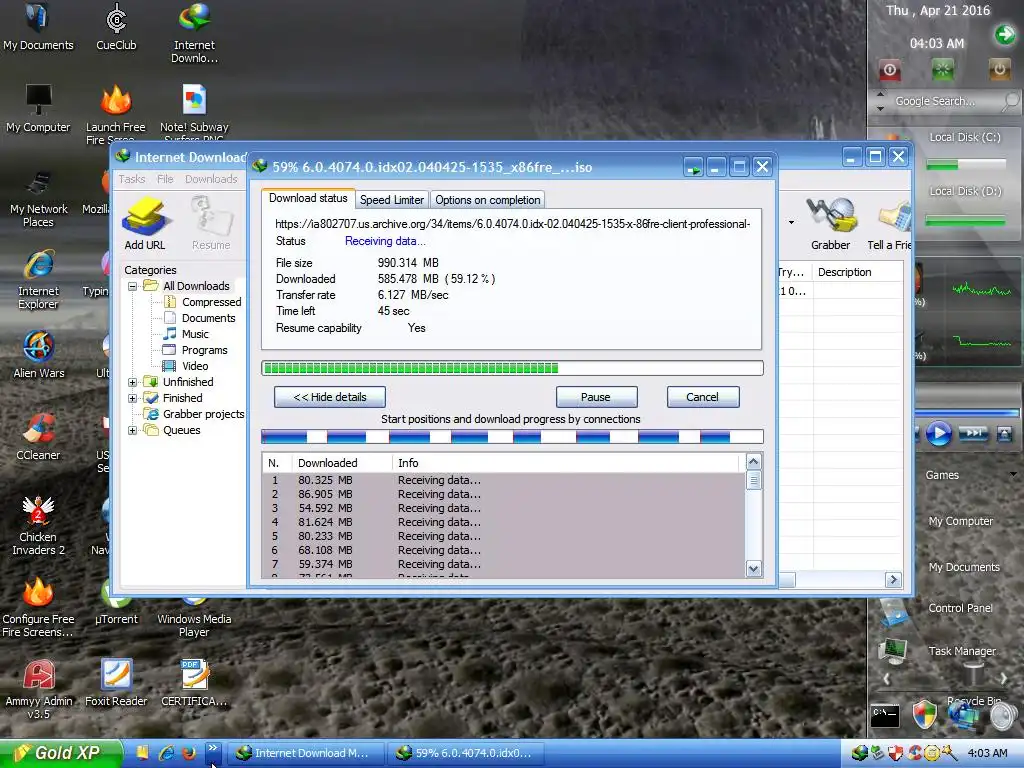Click the sidebar media player play button
The image size is (1024, 768).
pyautogui.click(x=938, y=434)
